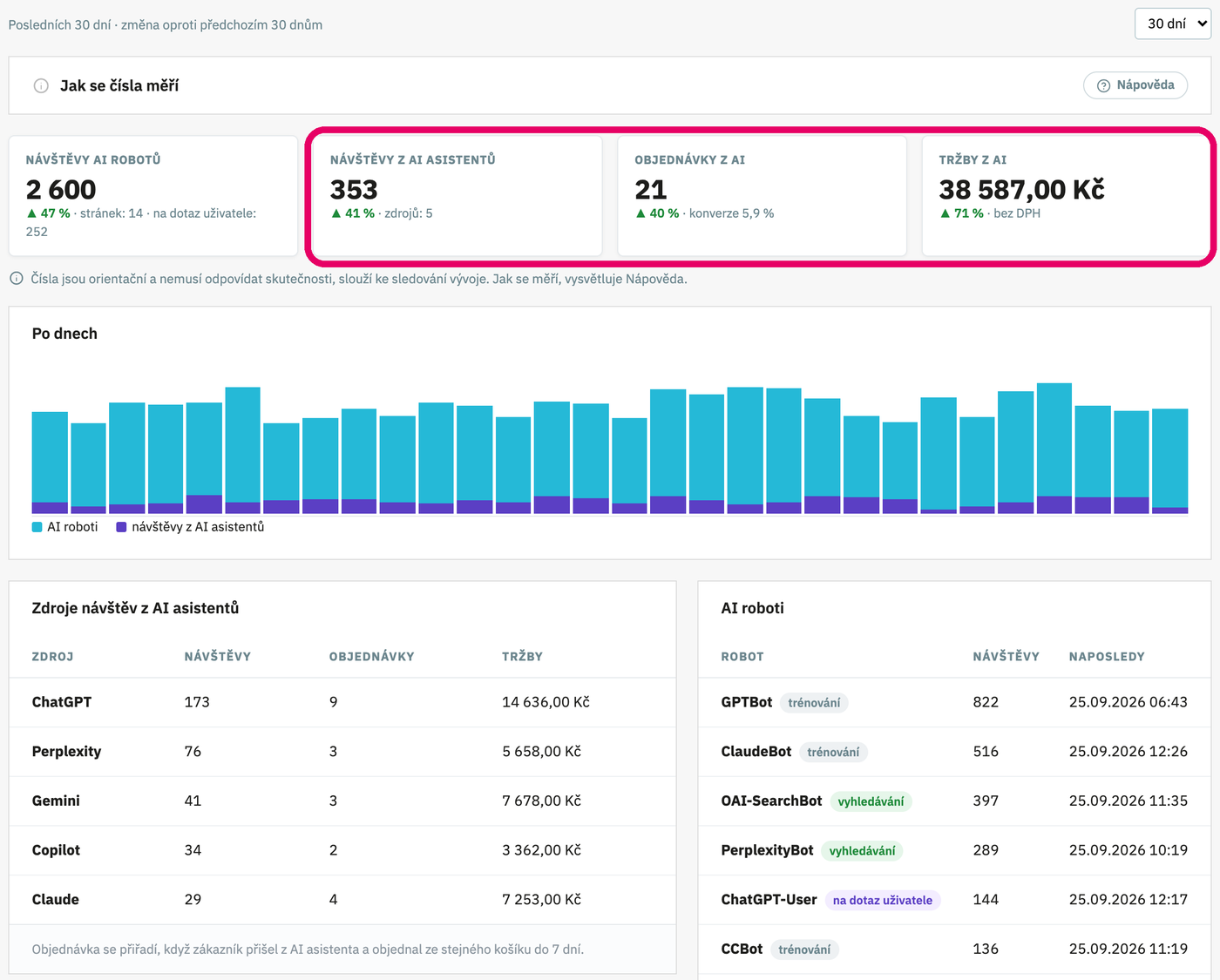The image size is (1220, 980).
Task: Click the 7 253,00 Kč revenue cell
Action: 541,900
